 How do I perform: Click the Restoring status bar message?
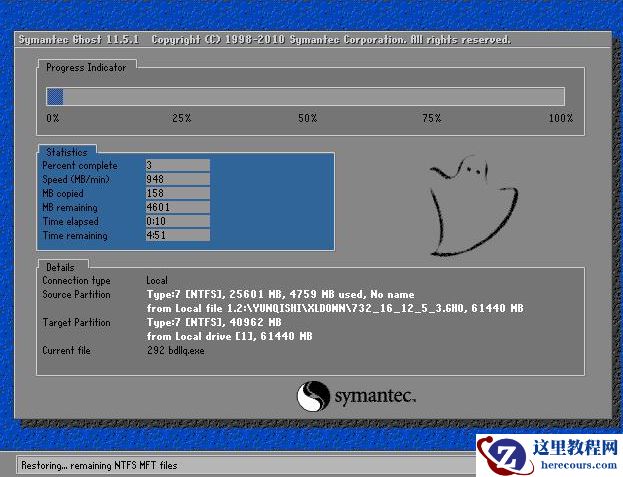click(x=99, y=465)
